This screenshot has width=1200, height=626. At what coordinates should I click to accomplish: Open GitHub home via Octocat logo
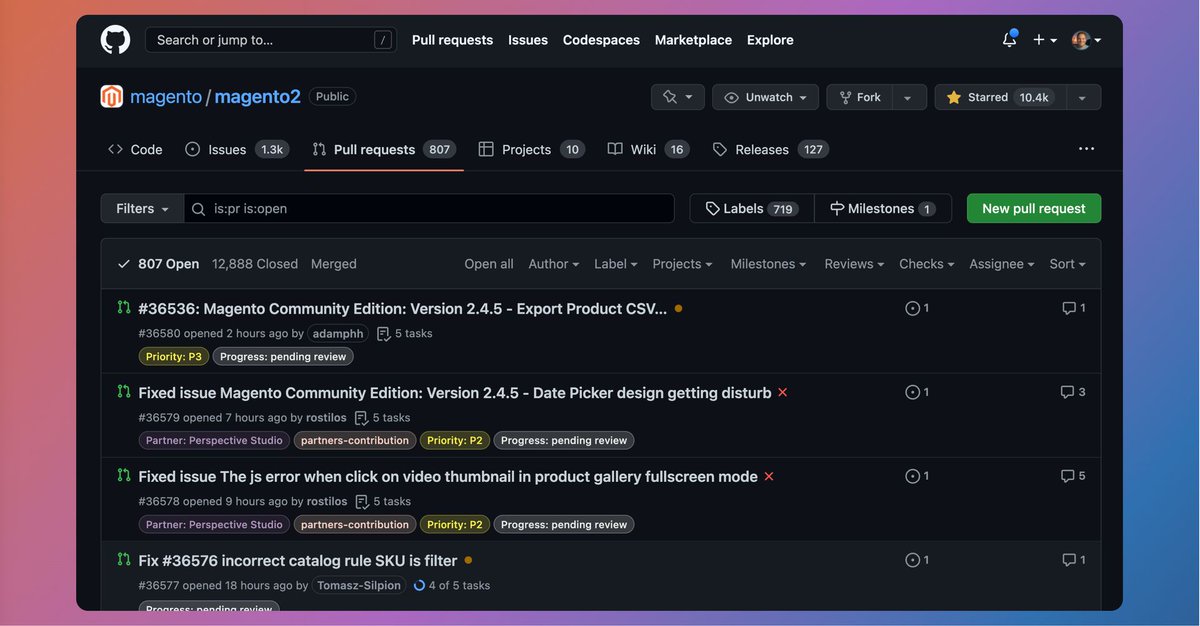pos(115,40)
